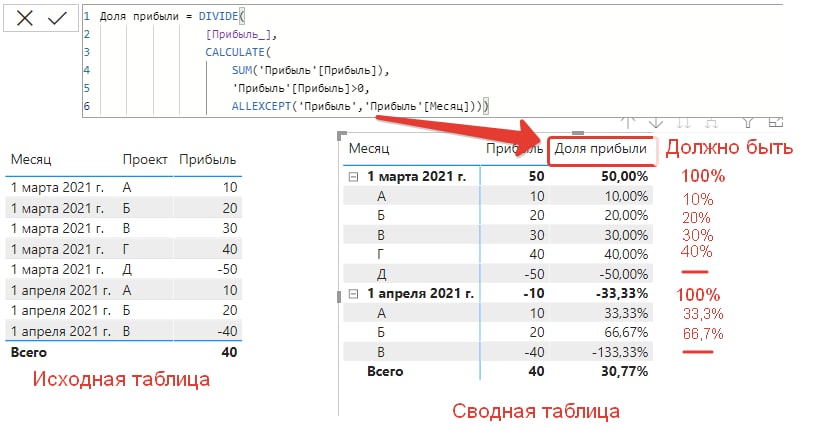
Task: Select pivot grand total '30,77%'
Action: click(x=625, y=371)
